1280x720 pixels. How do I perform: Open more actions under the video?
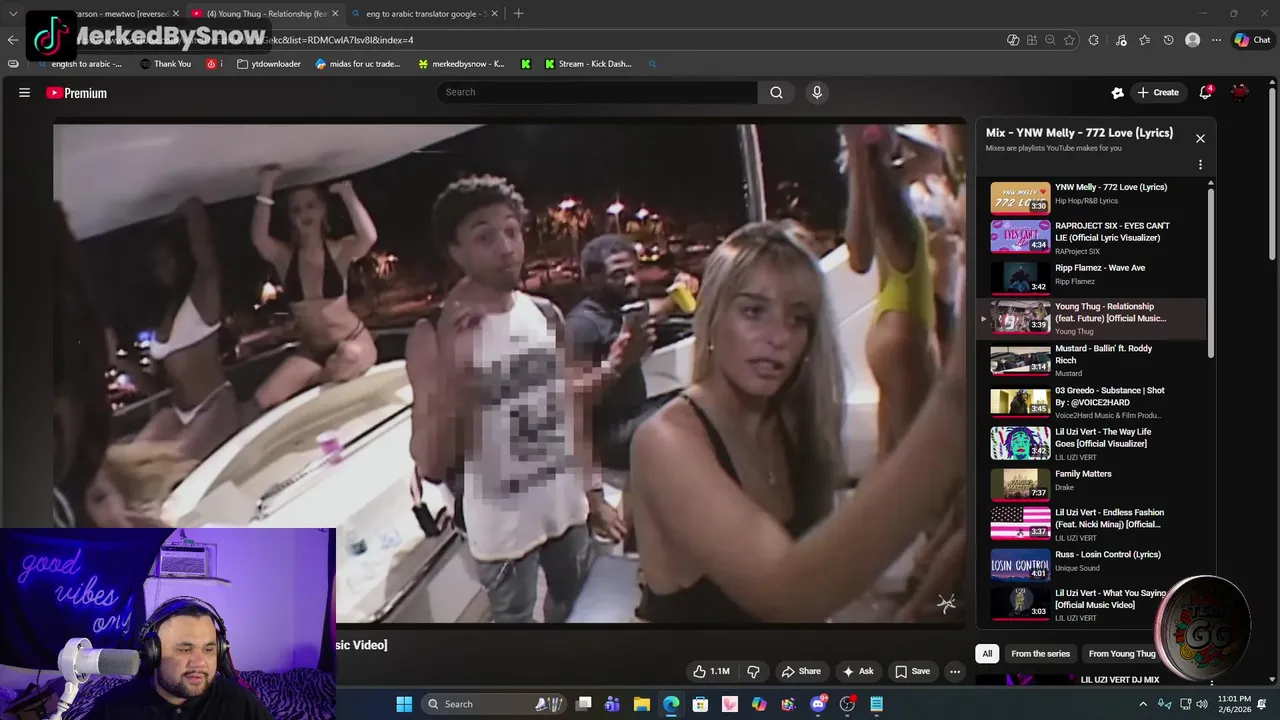[955, 671]
